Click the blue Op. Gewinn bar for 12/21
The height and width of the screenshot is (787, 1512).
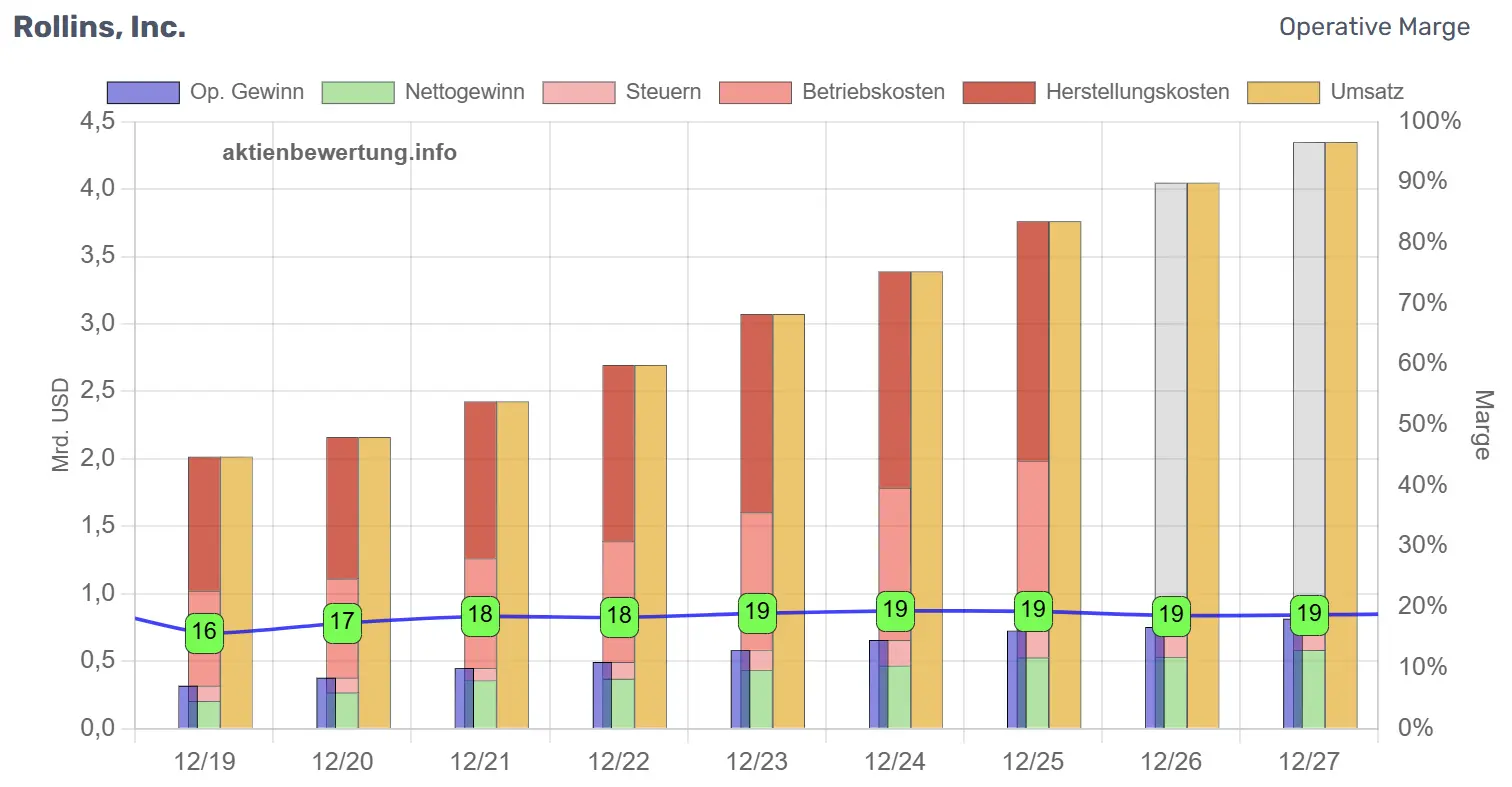464,698
